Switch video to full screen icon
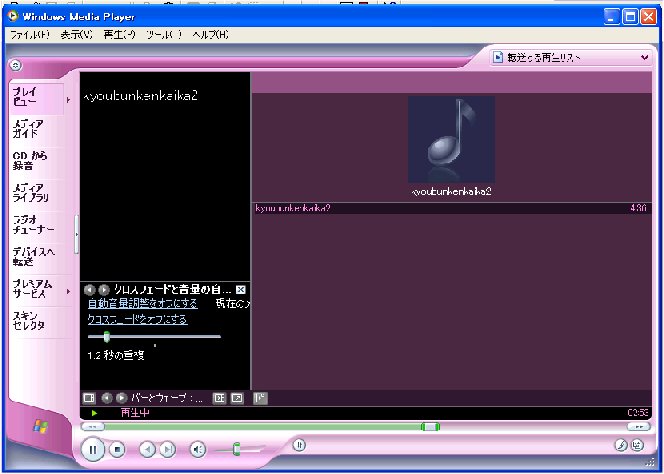 pos(237,398)
